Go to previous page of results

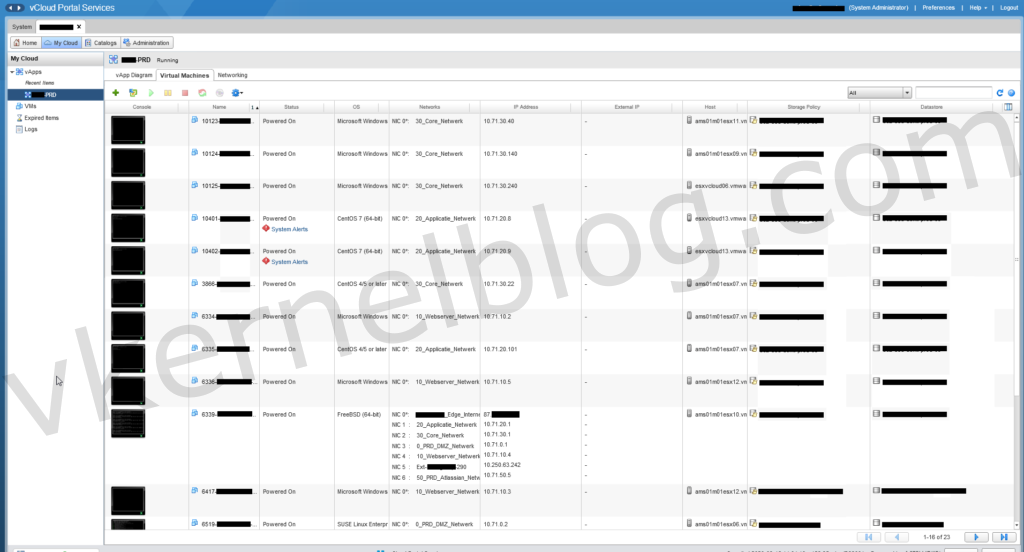point(897,537)
